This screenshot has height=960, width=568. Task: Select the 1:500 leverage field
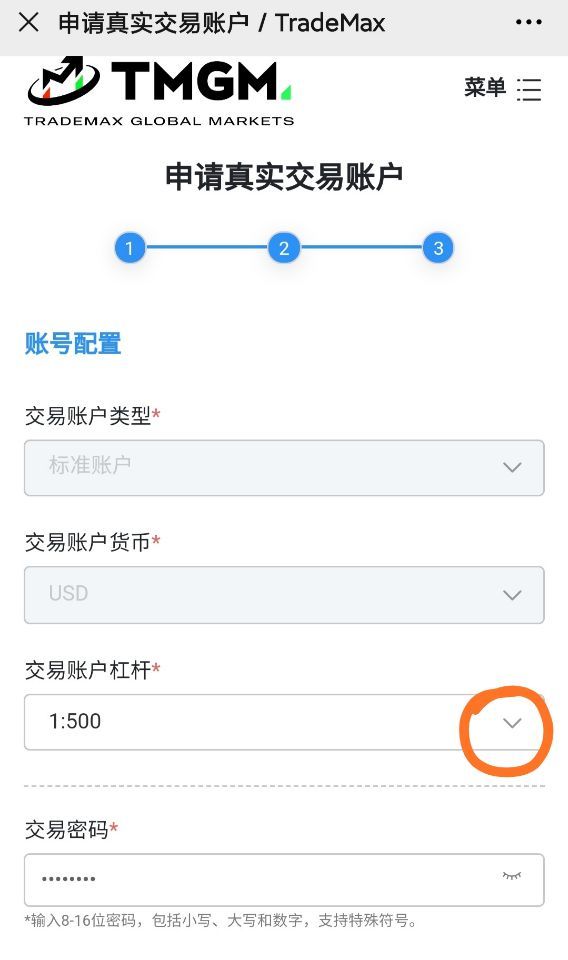tap(284, 722)
